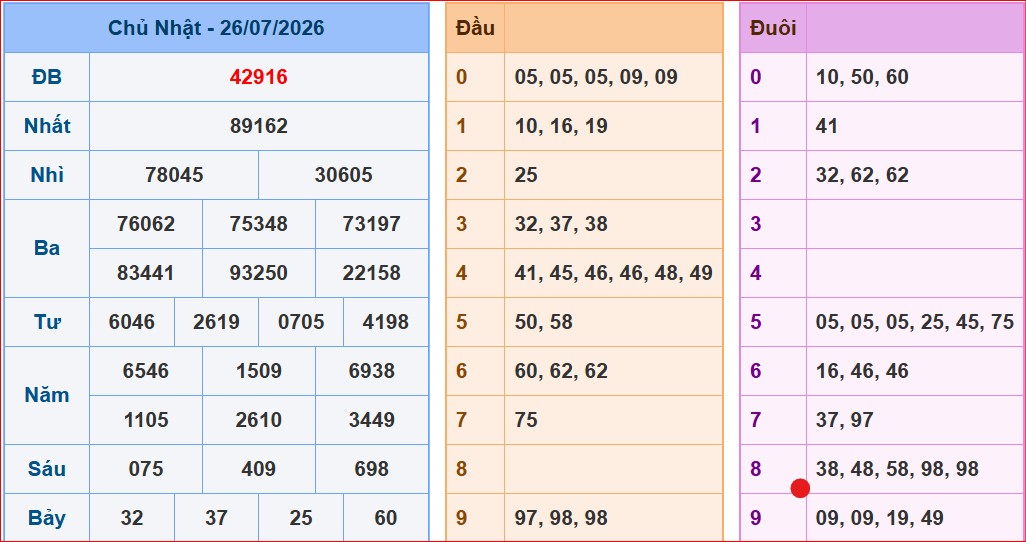Screen dimensions: 1026x542
Task: Click Đuôi values 05, 05, 05, 25, 45, 75
Action: [x=915, y=322]
